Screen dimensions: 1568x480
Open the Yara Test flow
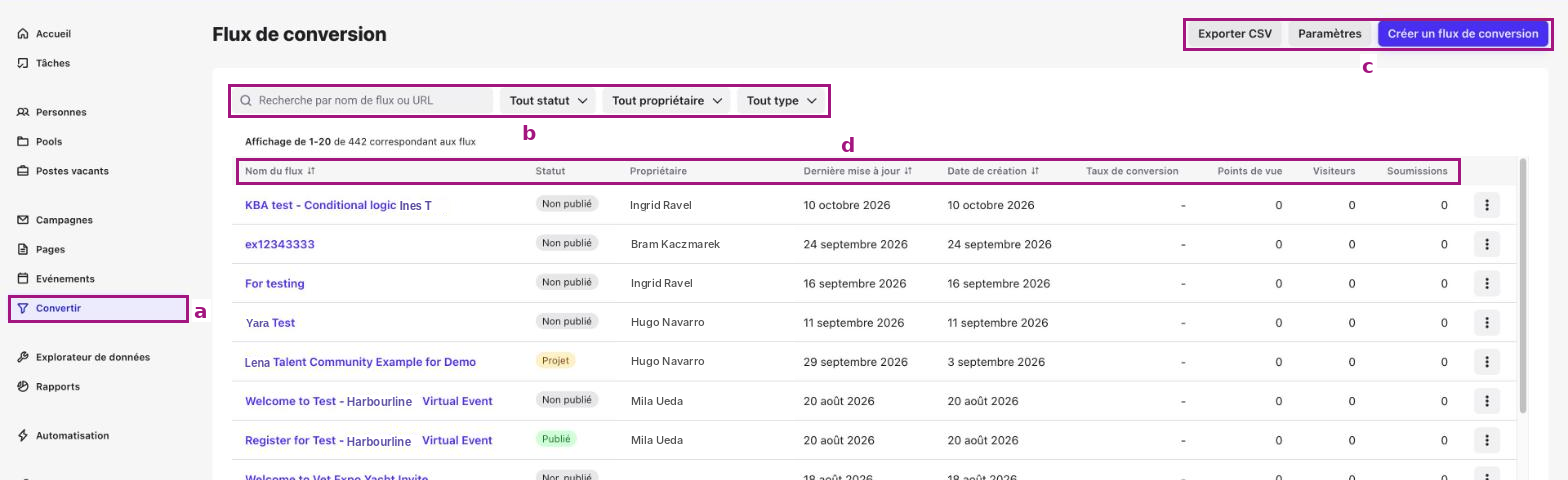[270, 323]
